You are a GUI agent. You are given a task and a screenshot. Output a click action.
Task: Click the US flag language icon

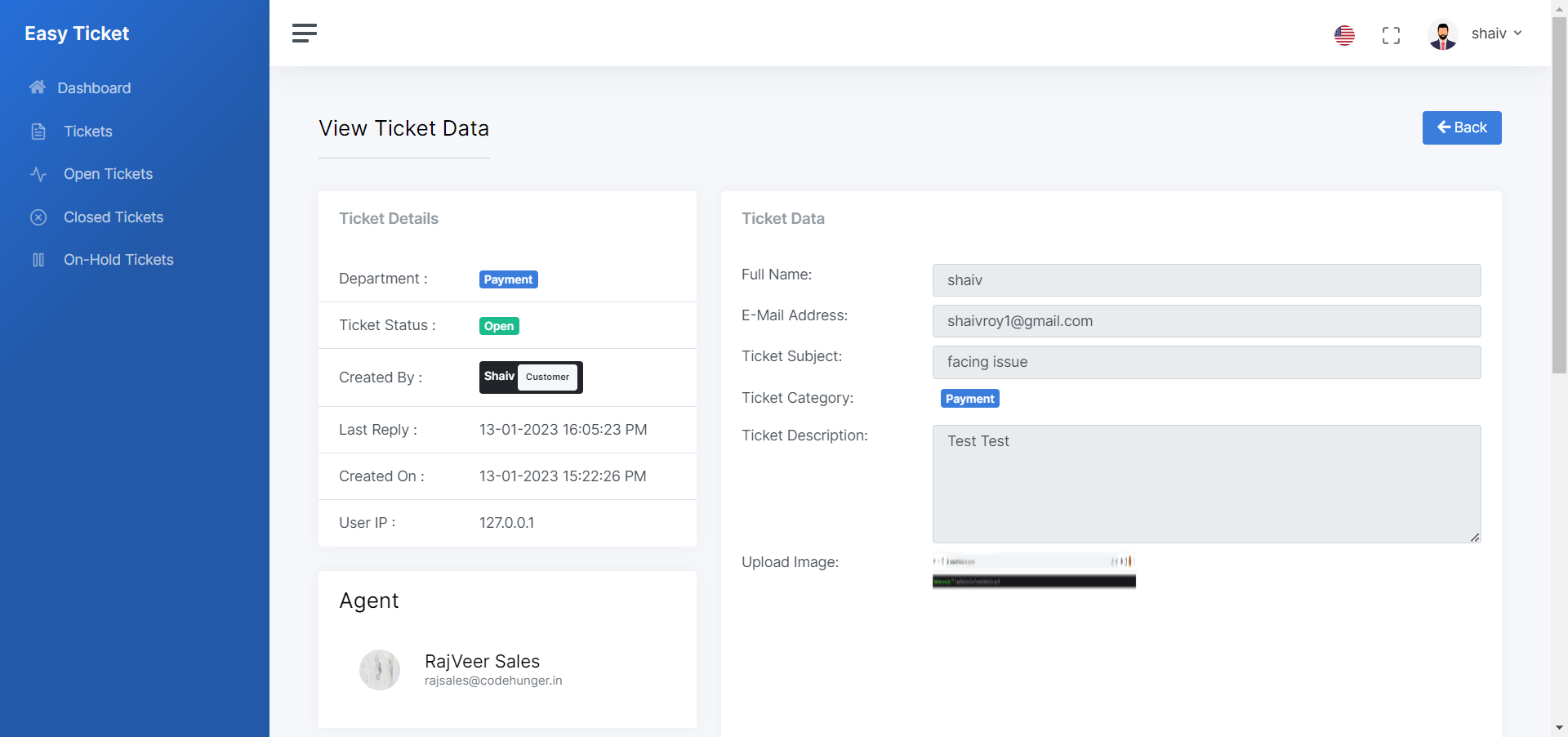pyautogui.click(x=1344, y=35)
